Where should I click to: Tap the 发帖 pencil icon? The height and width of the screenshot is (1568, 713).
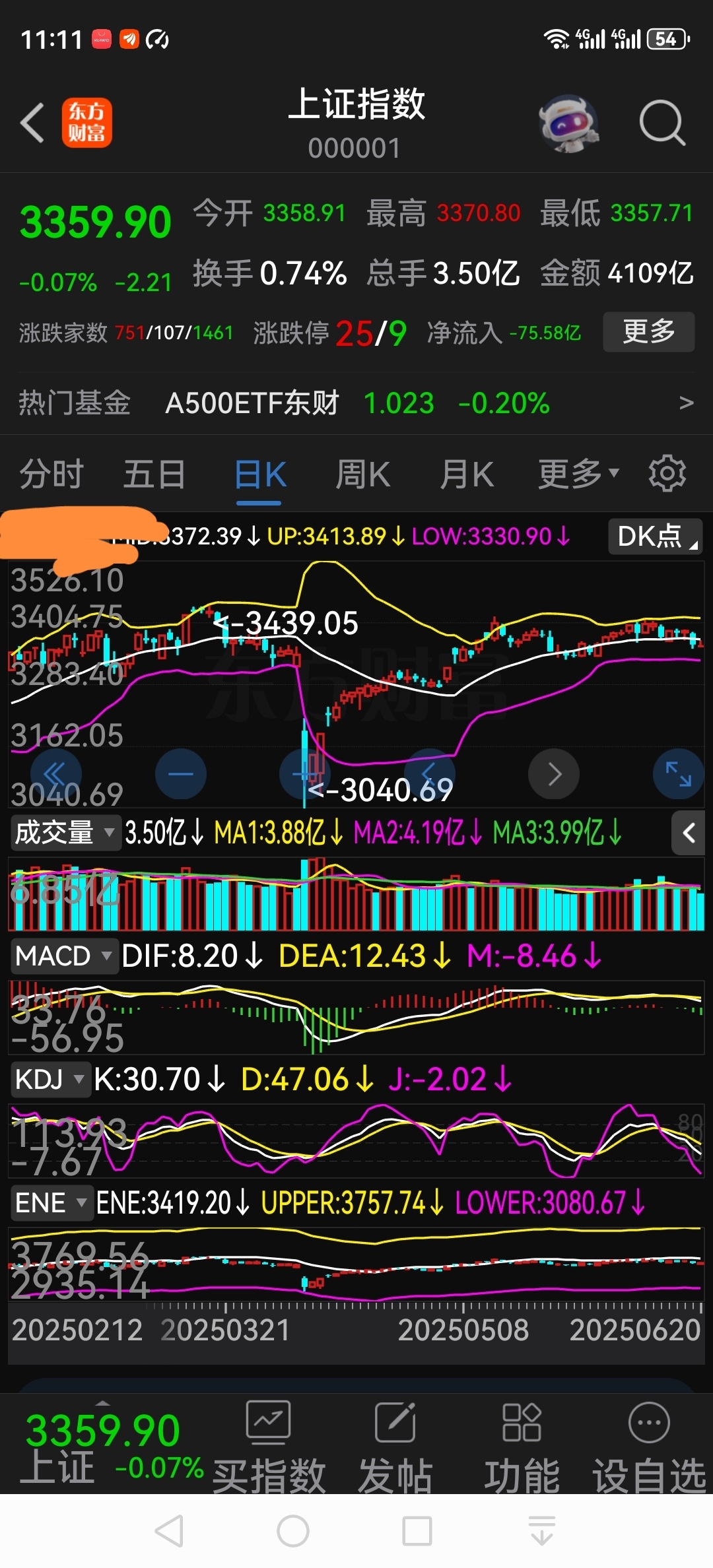(395, 1422)
